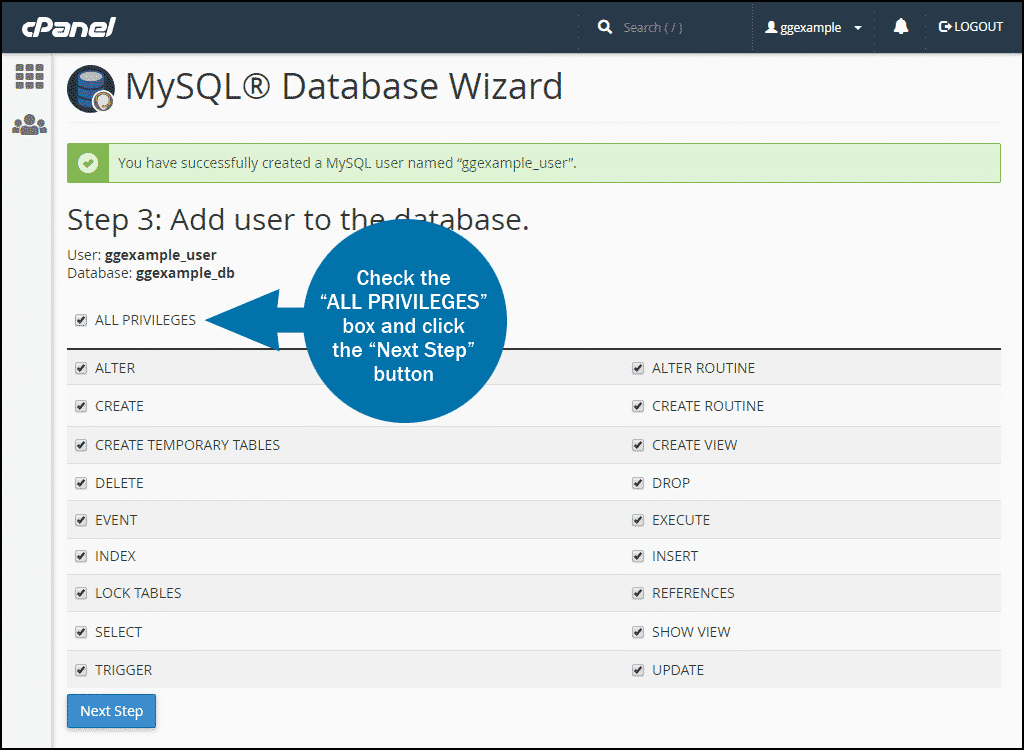This screenshot has height=750, width=1024.
Task: Click the CREATE TEMPORARY TABLES label
Action: pyautogui.click(x=187, y=446)
